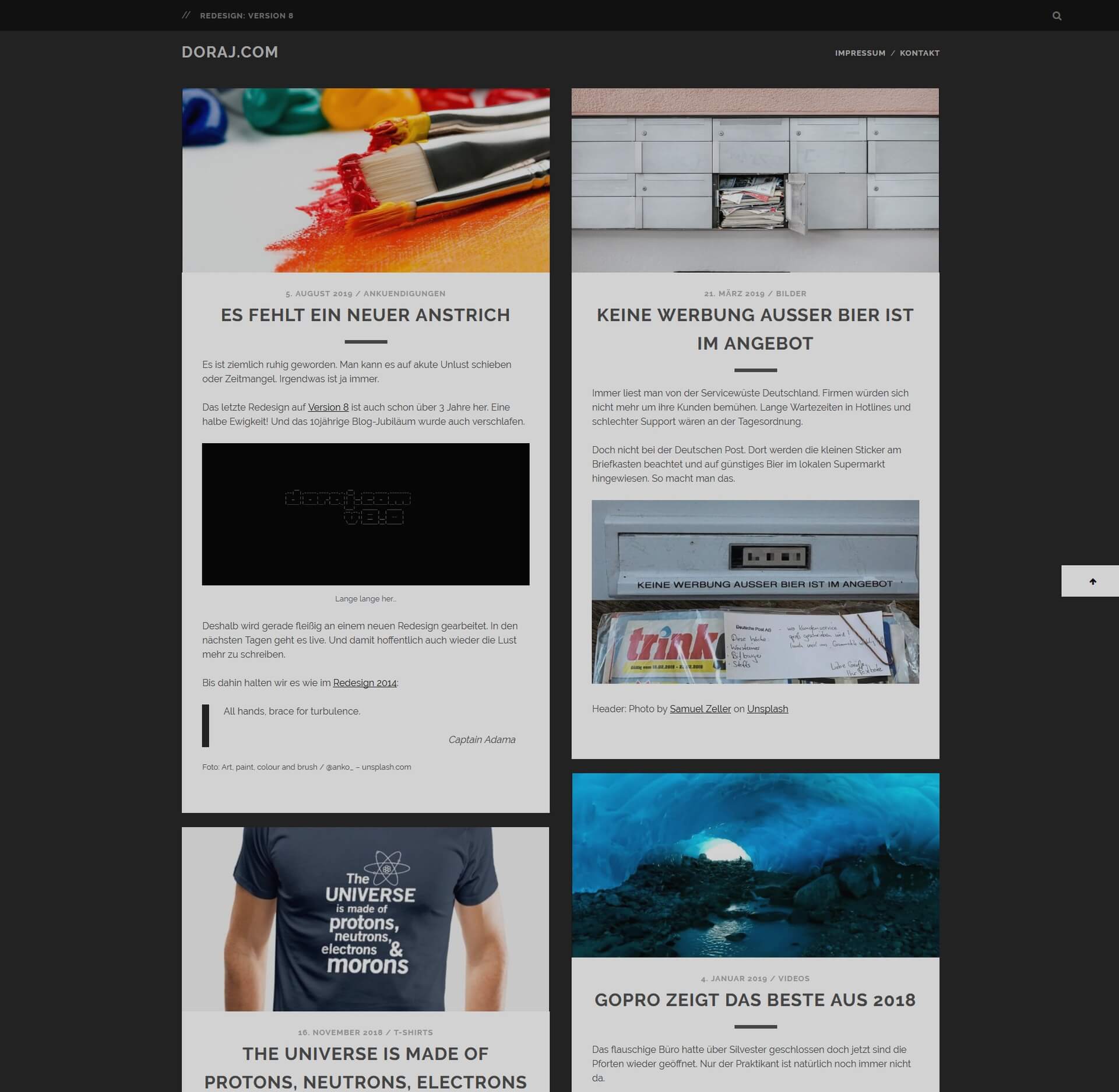Open the Version 8 text link
1119x1092 pixels.
[x=328, y=407]
